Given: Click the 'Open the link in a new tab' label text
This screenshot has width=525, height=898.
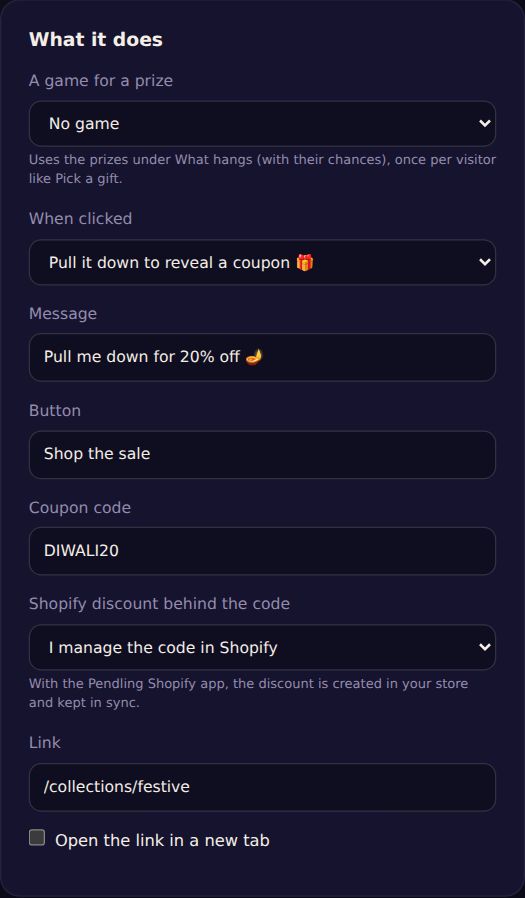Looking at the screenshot, I should click(x=162, y=840).
